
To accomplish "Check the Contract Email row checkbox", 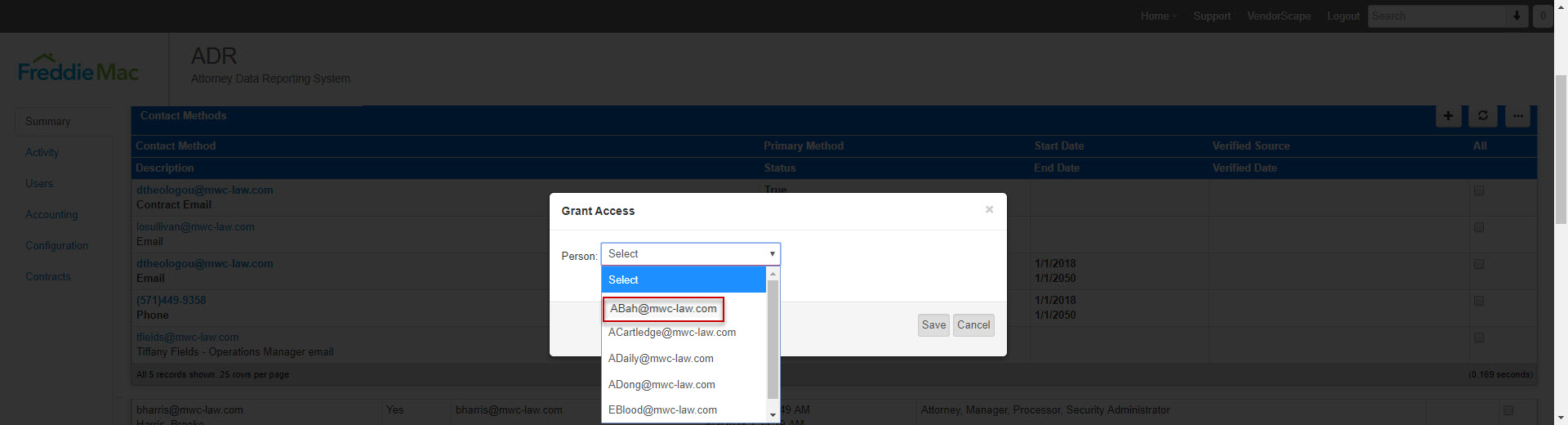I will tap(1479, 190).
